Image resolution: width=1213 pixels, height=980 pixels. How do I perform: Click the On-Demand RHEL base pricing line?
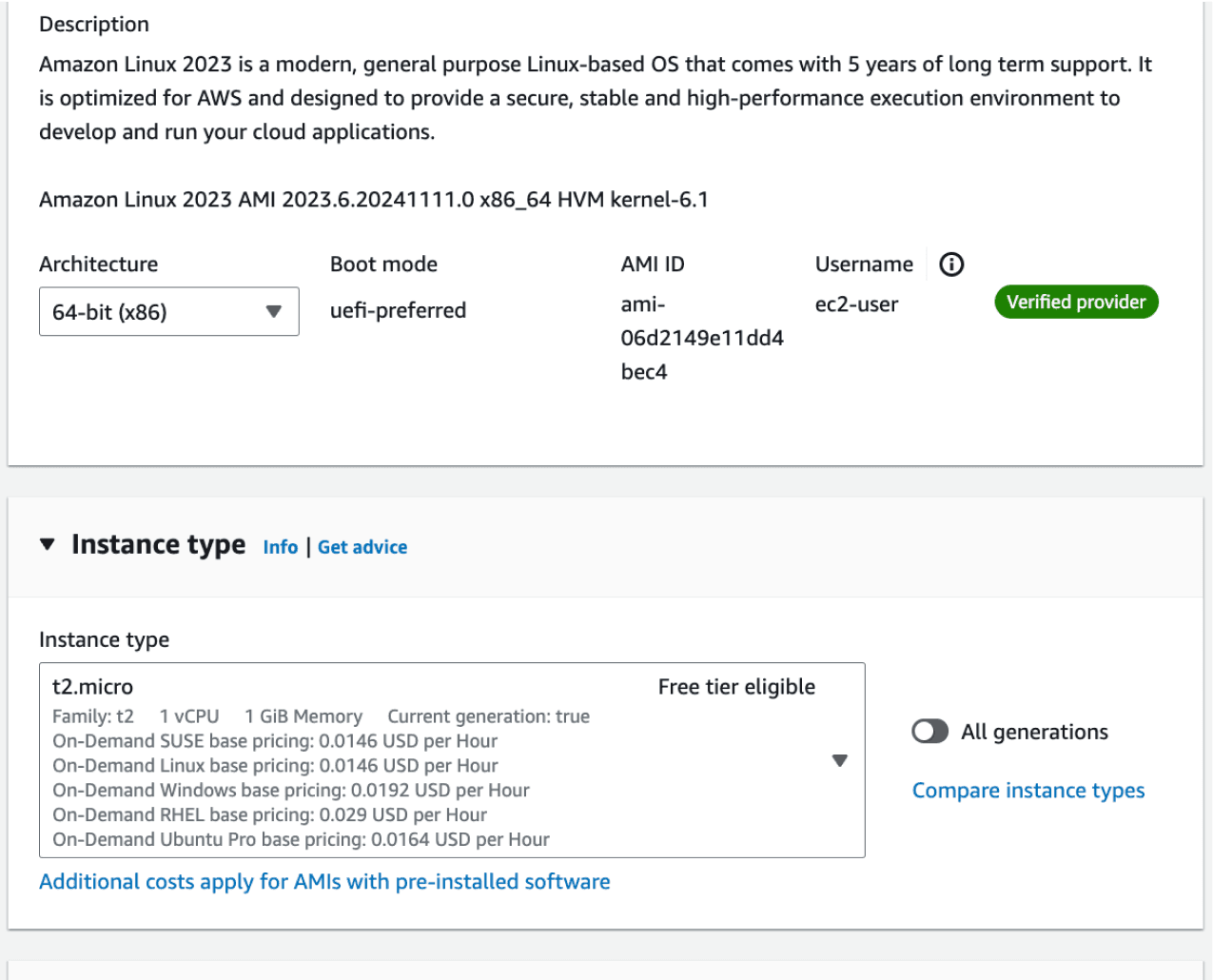coord(270,814)
